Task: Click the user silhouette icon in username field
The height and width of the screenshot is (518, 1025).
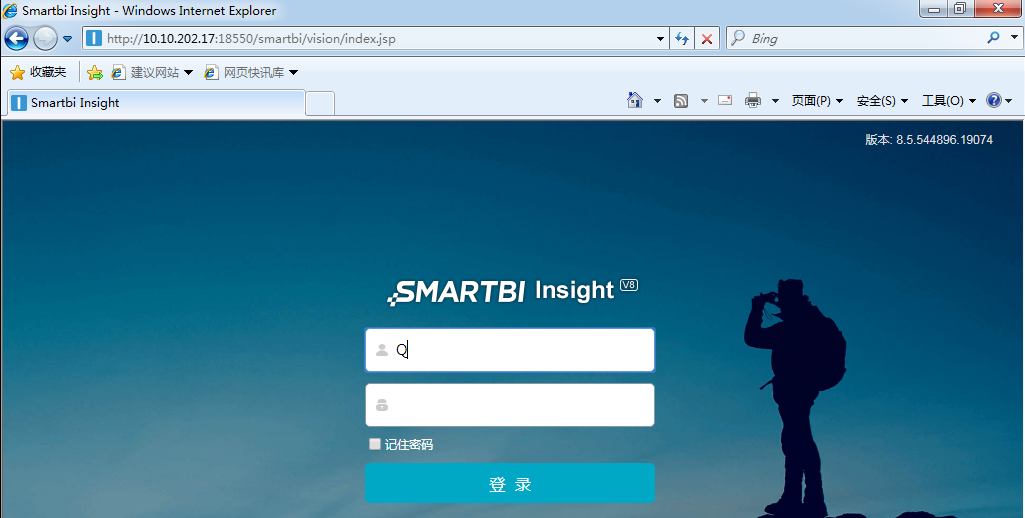Action: coord(382,351)
